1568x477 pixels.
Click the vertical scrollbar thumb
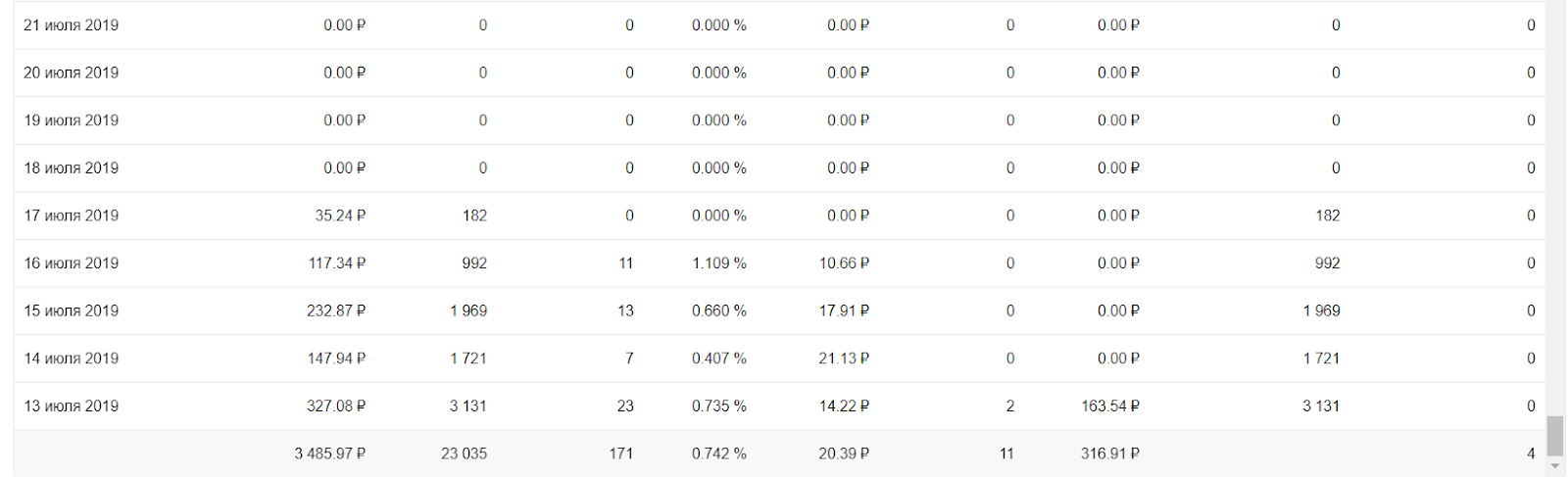coord(1555,436)
